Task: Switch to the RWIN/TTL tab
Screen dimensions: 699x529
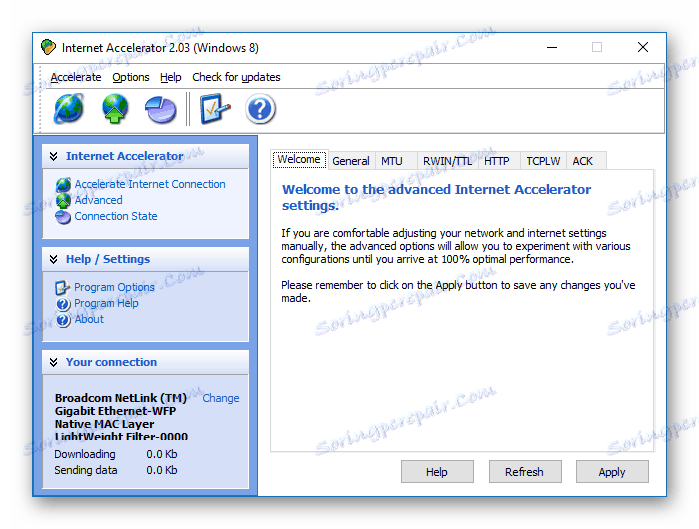Action: 448,161
